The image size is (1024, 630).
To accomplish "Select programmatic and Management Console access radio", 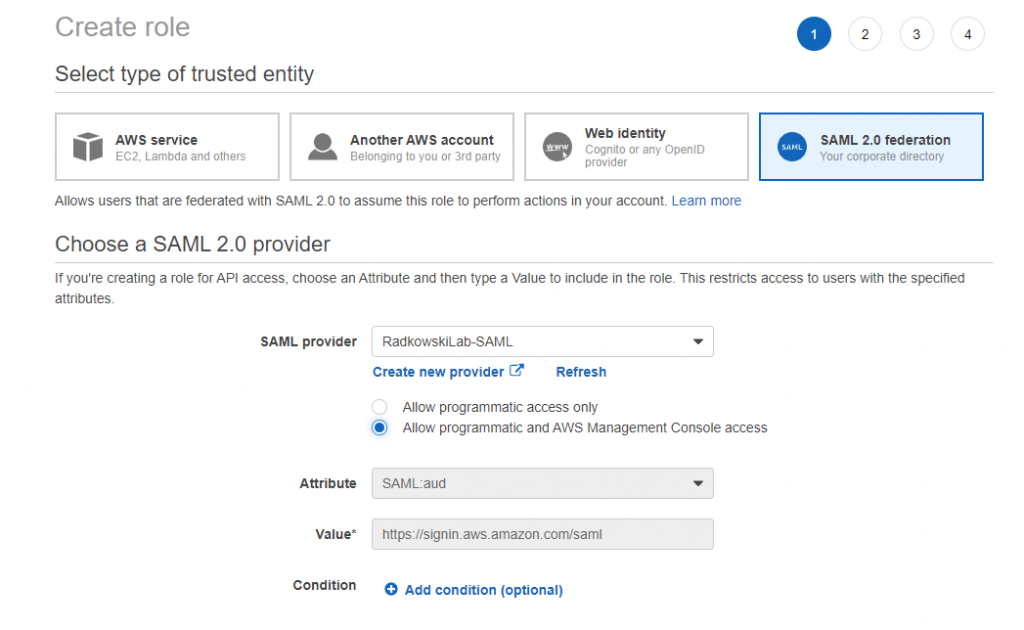I will [x=379, y=428].
